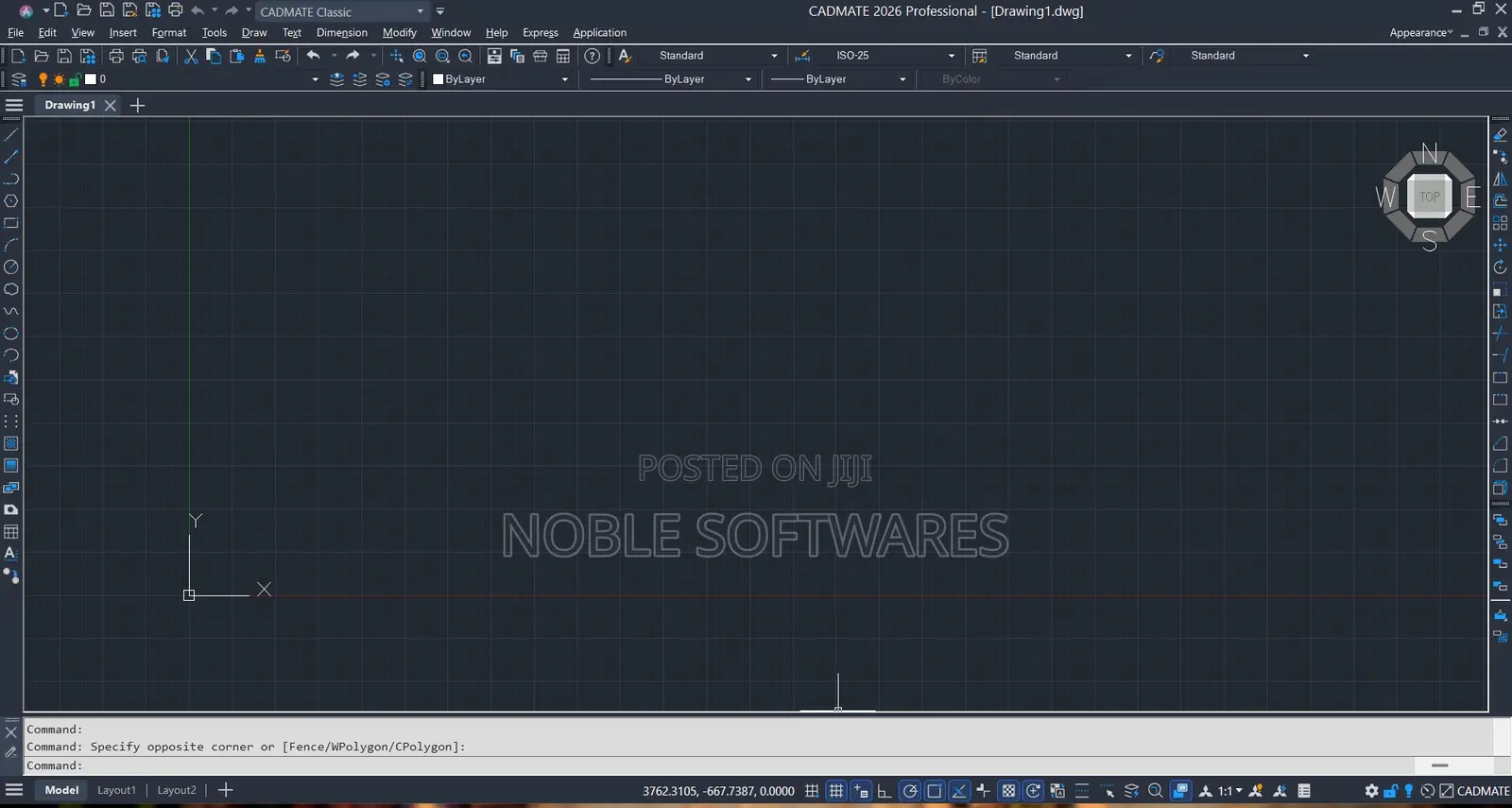
Task: Open the Modify menu
Action: coord(400,32)
